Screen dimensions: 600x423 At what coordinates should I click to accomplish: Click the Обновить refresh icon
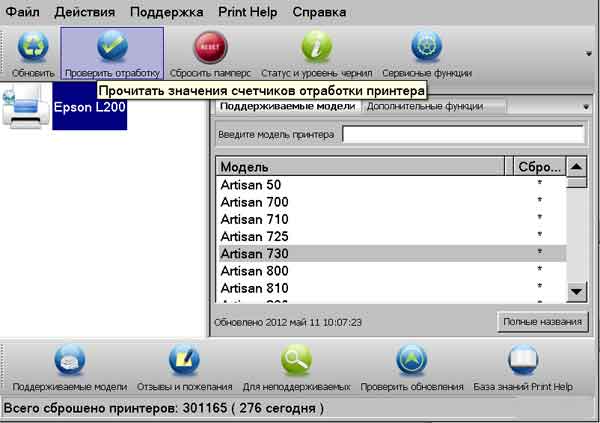point(33,49)
